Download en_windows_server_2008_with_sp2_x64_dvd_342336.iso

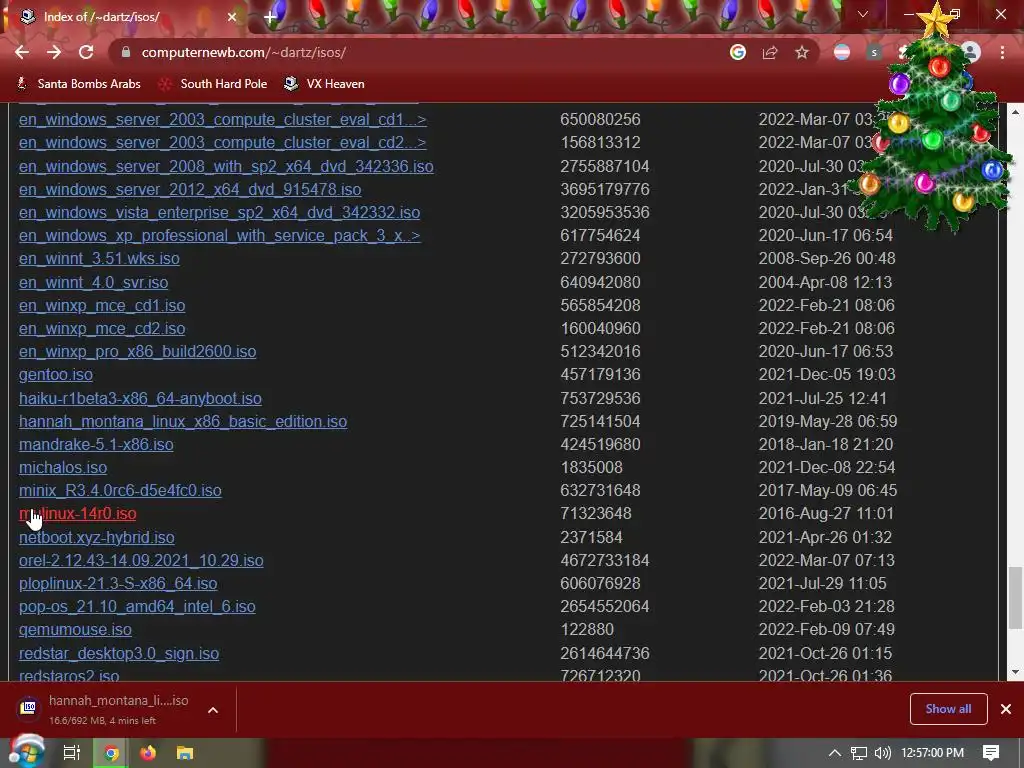[226, 167]
